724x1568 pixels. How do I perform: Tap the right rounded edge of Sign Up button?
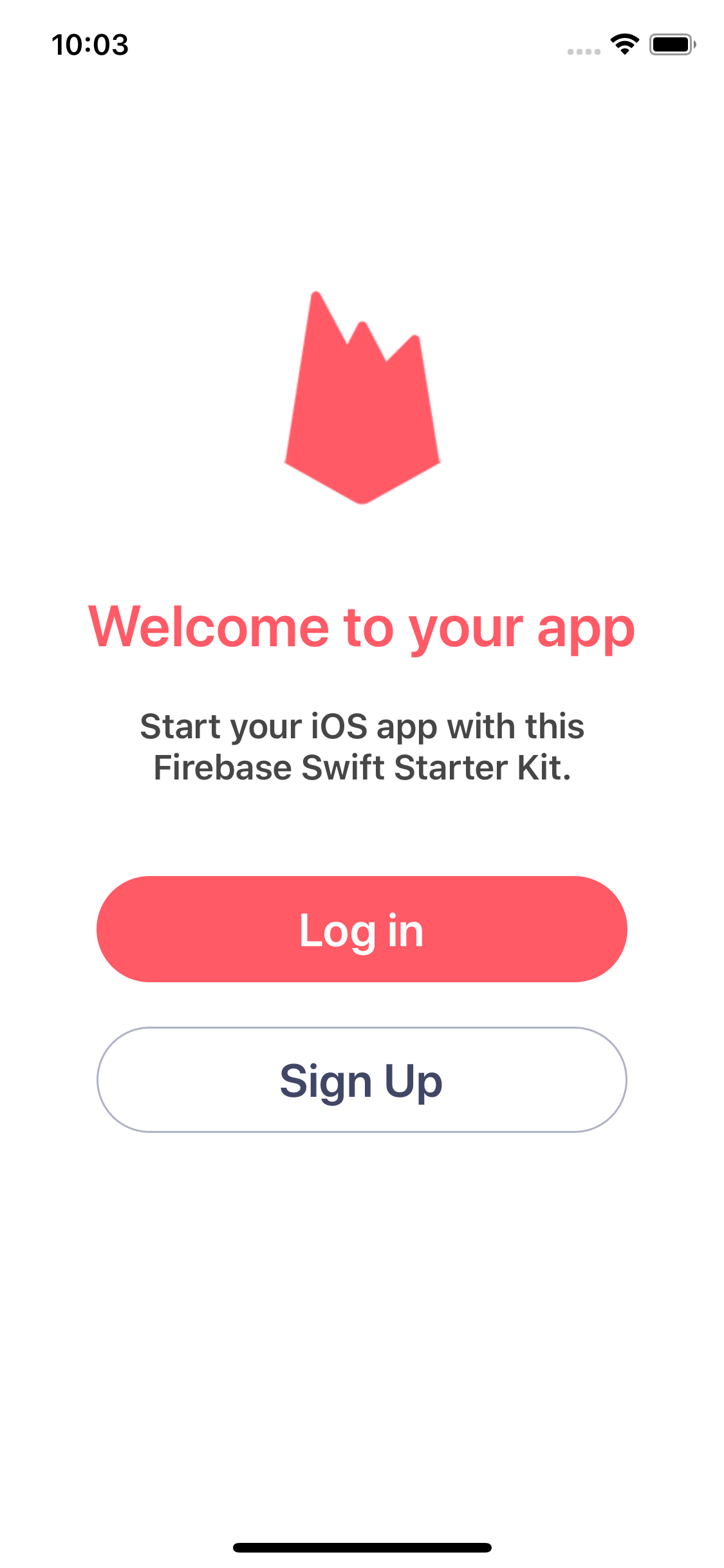[605, 1079]
